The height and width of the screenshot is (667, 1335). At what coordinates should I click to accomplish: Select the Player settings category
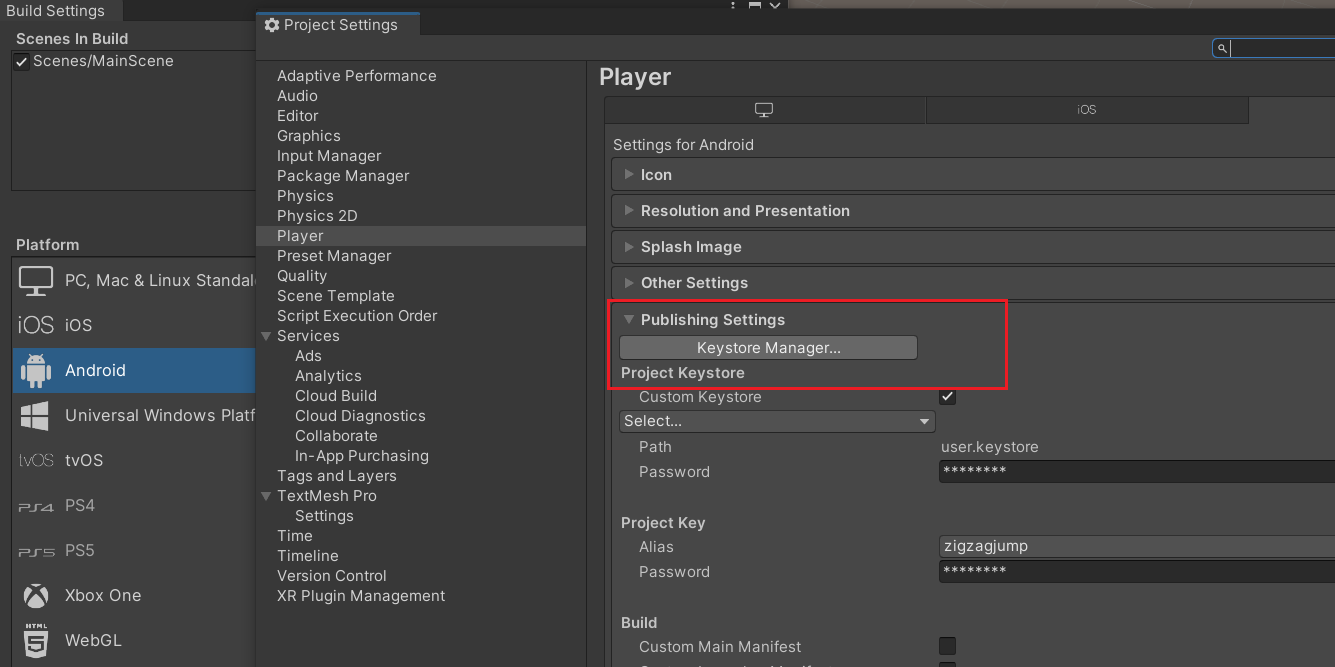coord(421,236)
